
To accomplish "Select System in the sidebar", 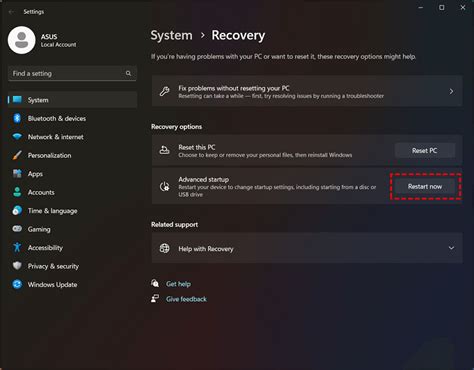I will (72, 100).
